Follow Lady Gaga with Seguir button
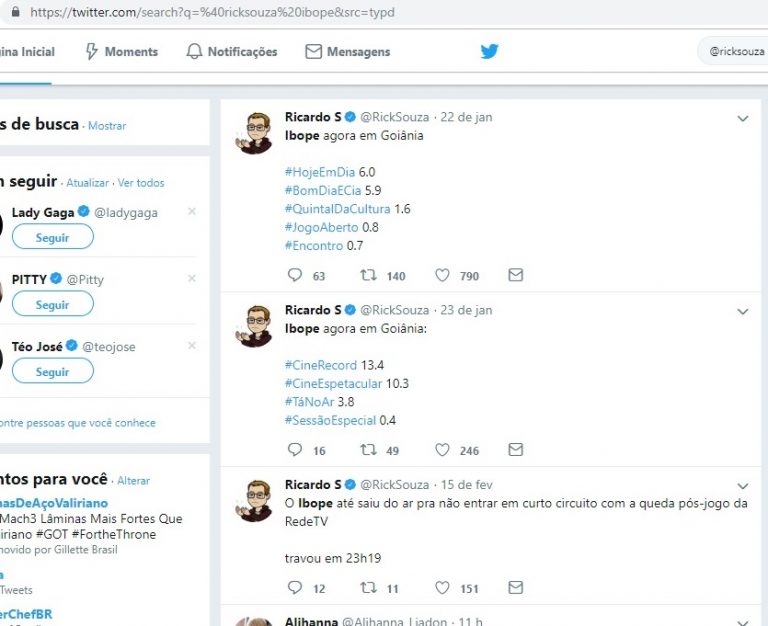The width and height of the screenshot is (768, 626). [53, 237]
